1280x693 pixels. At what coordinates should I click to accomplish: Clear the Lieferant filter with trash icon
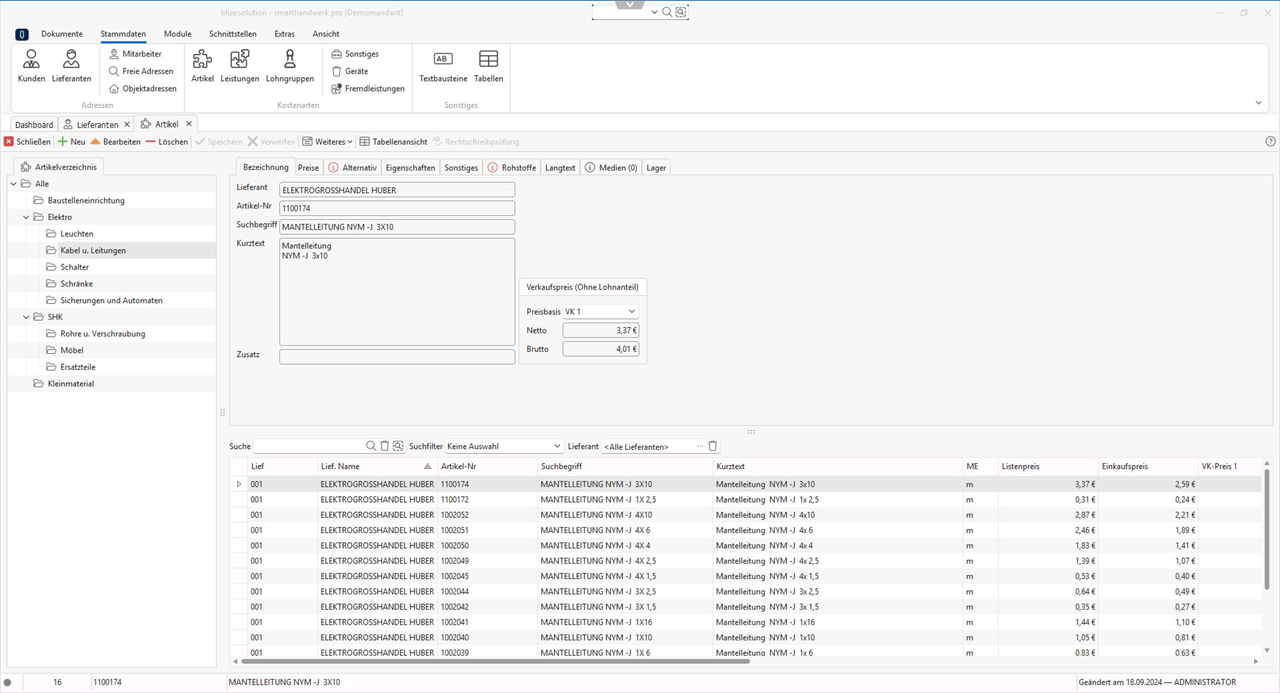(713, 446)
